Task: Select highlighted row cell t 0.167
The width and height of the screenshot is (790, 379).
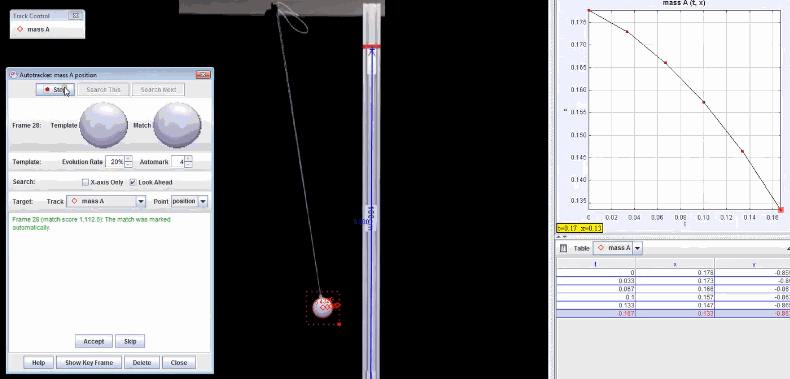Action: pyautogui.click(x=596, y=313)
